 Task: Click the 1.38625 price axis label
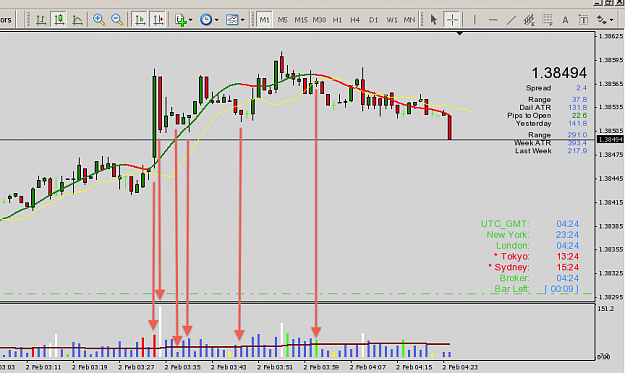click(x=611, y=36)
